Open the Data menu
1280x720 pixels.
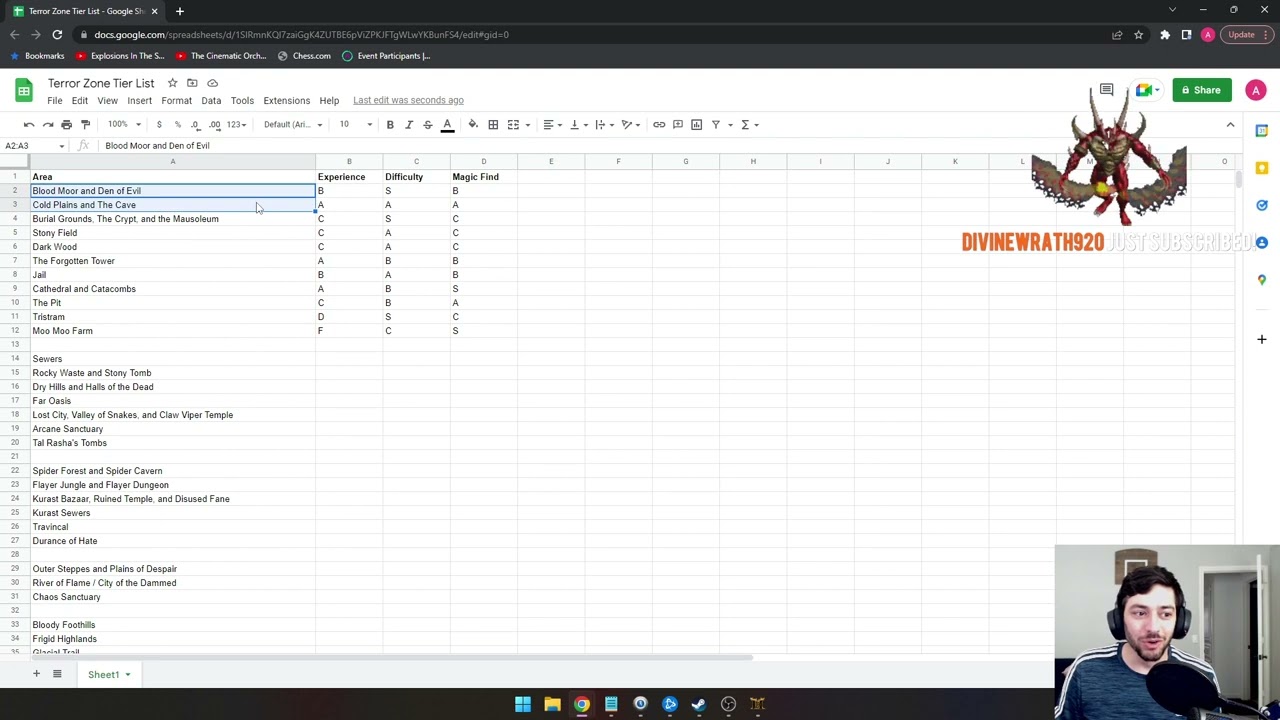tap(211, 100)
